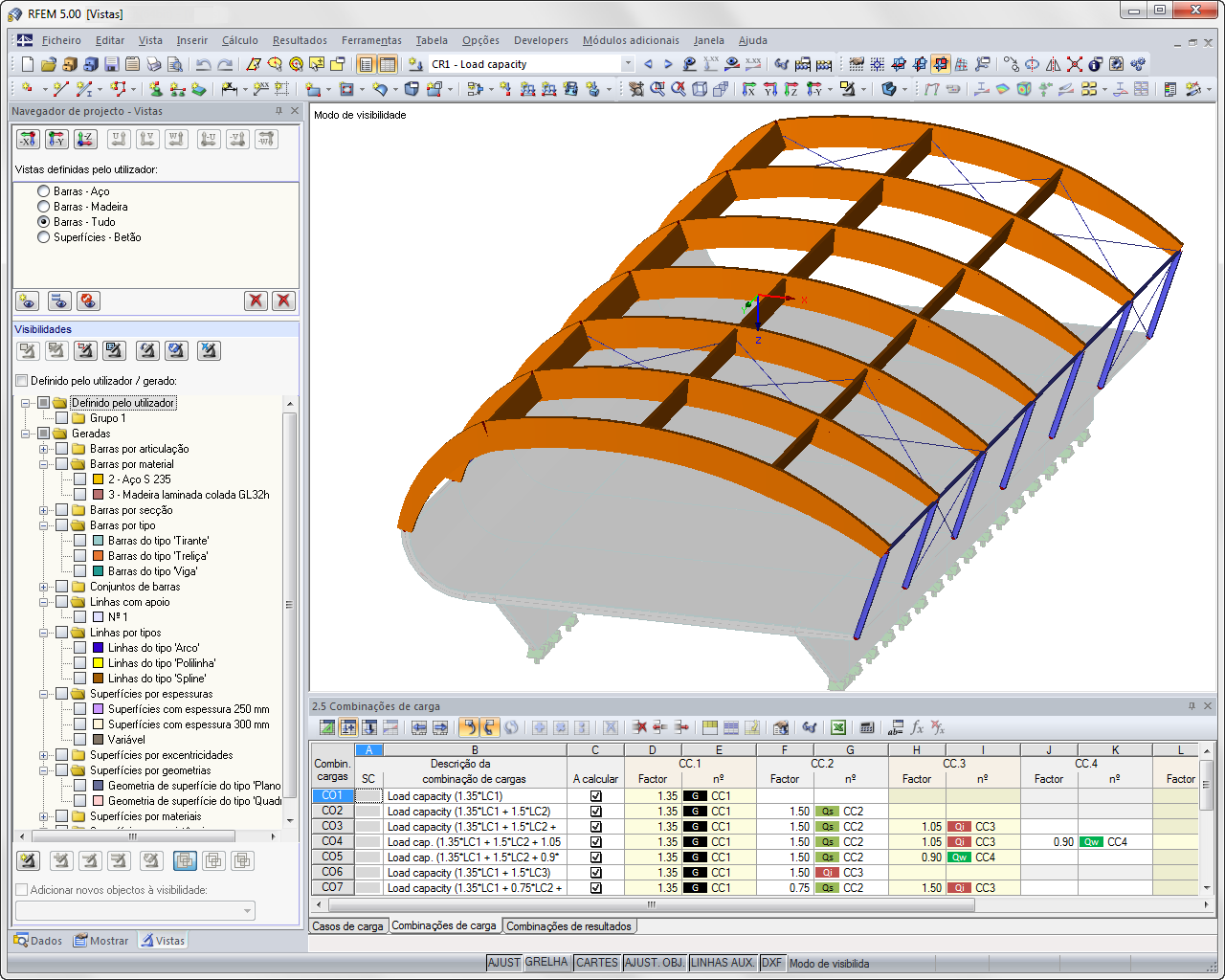This screenshot has height=980, width=1225.
Task: Click the fx formula icon in table toolbar
Action: 917,727
